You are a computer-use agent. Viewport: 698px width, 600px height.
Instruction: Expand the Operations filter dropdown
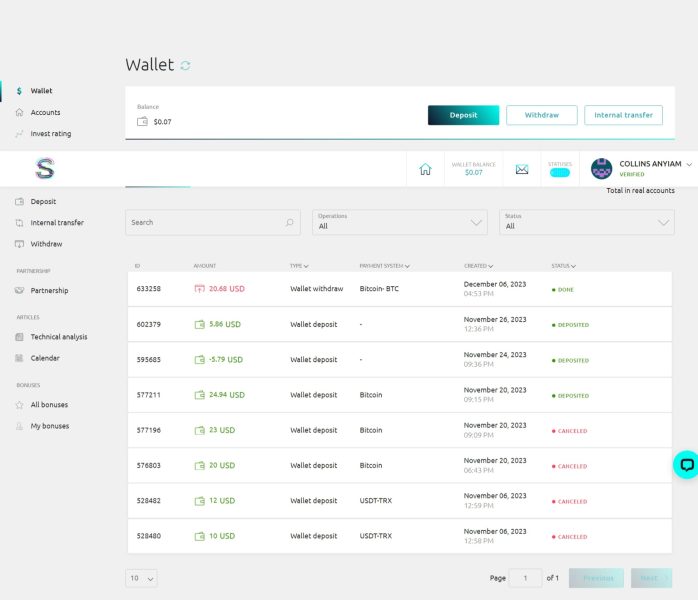pyautogui.click(x=400, y=222)
